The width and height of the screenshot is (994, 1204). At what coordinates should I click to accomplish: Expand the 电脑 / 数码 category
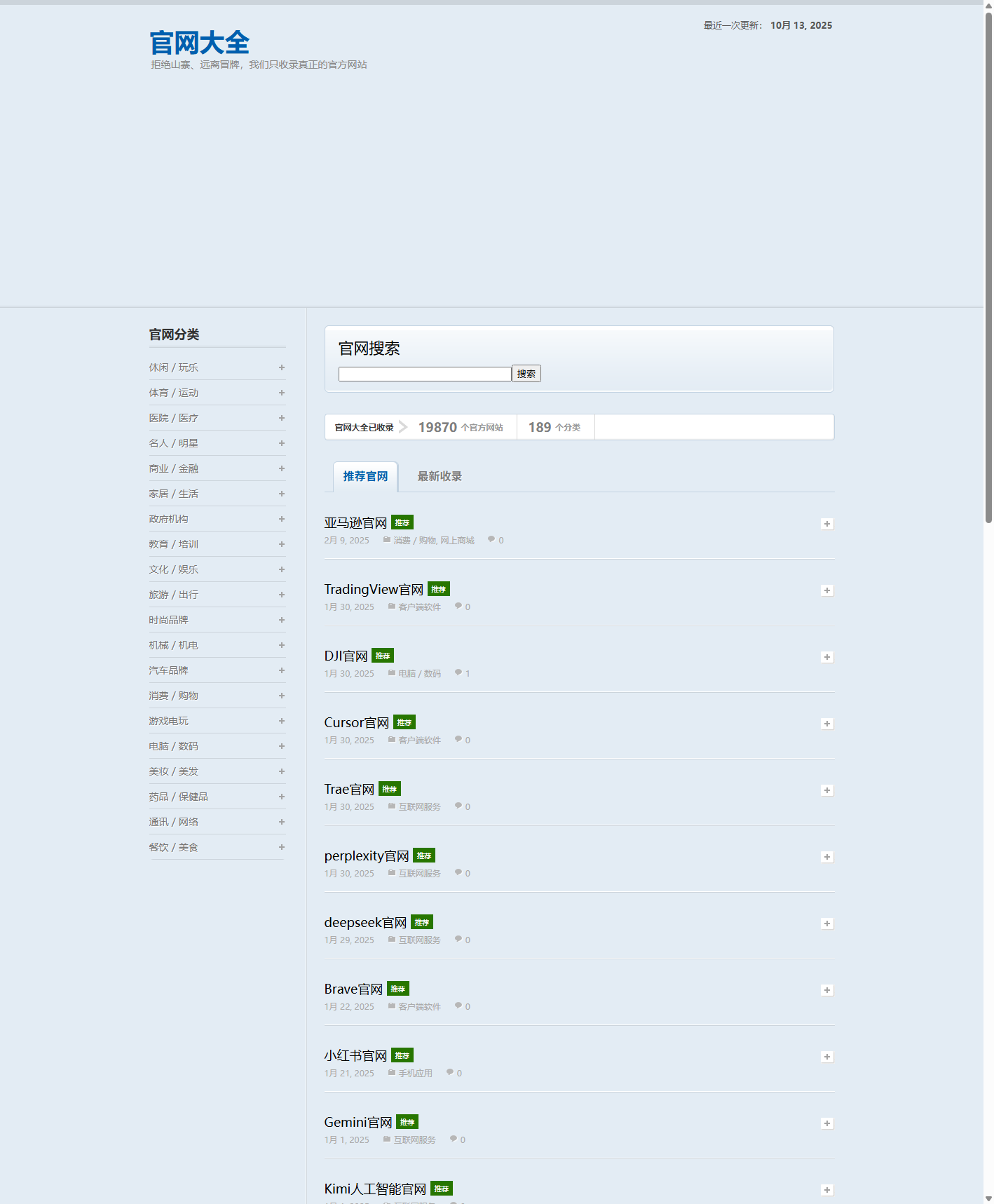pyautogui.click(x=282, y=746)
